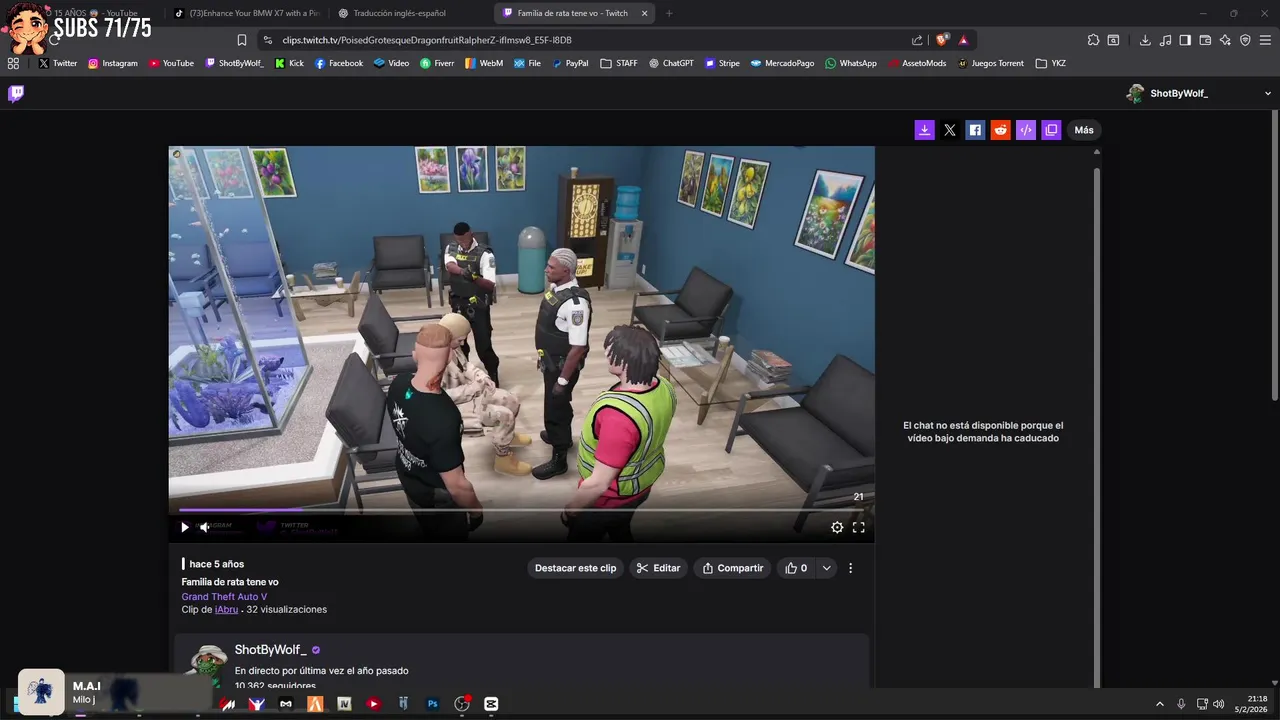
Task: Open the Más share options
Action: (1084, 130)
